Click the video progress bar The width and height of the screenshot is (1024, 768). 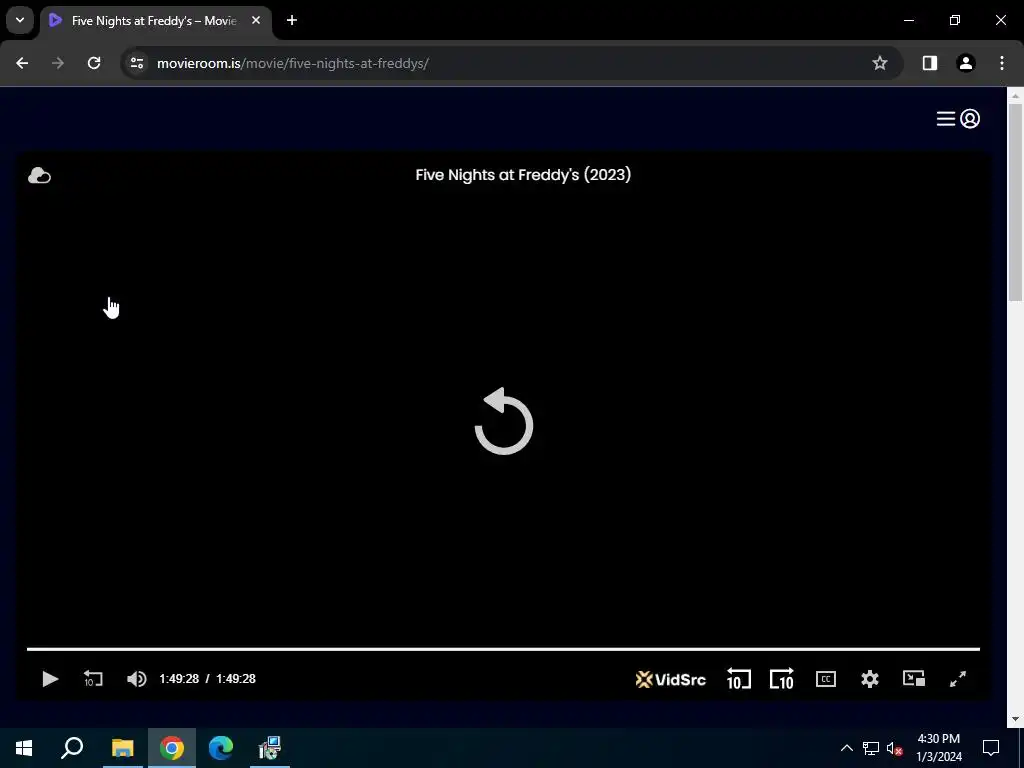click(503, 649)
